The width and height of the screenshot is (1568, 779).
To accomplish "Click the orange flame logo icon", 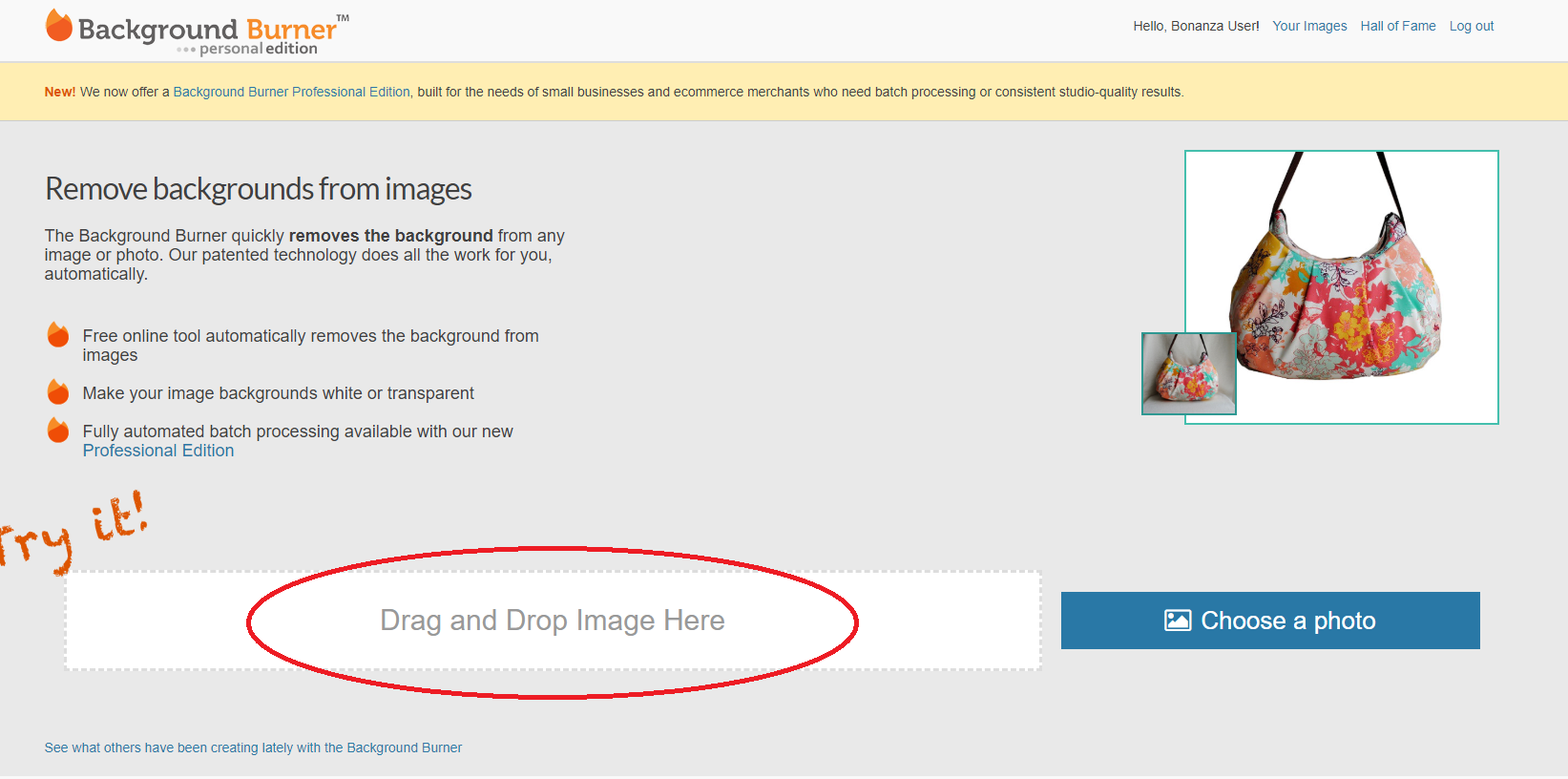I will click(x=59, y=26).
